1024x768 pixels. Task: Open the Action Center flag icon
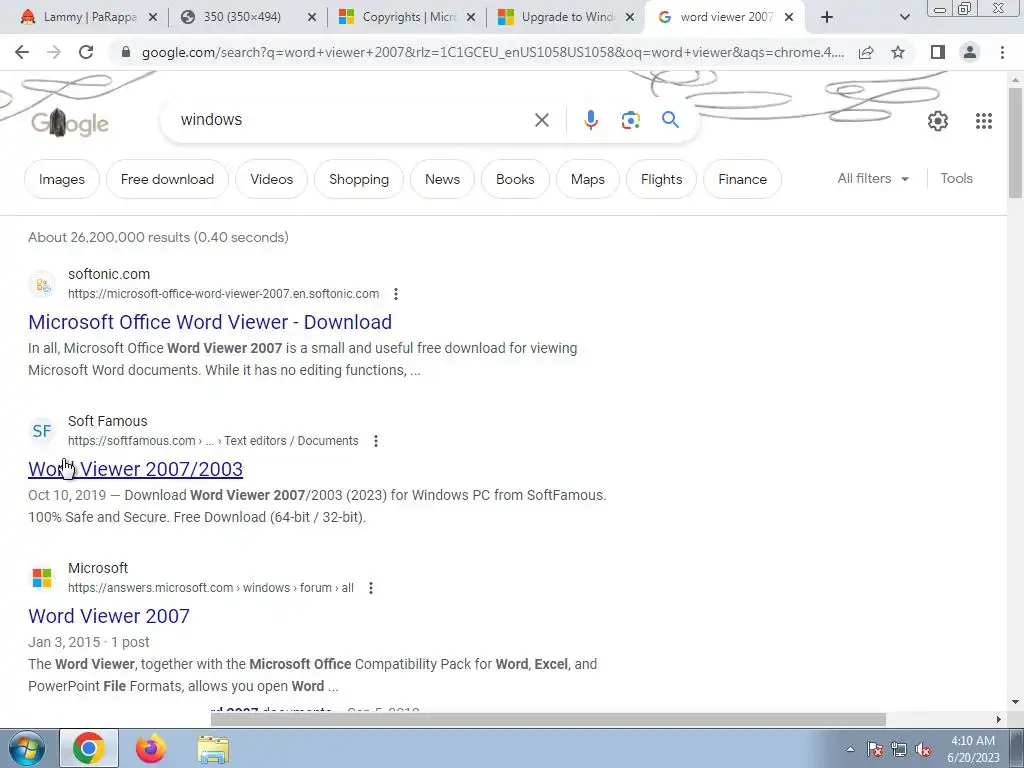click(x=875, y=750)
